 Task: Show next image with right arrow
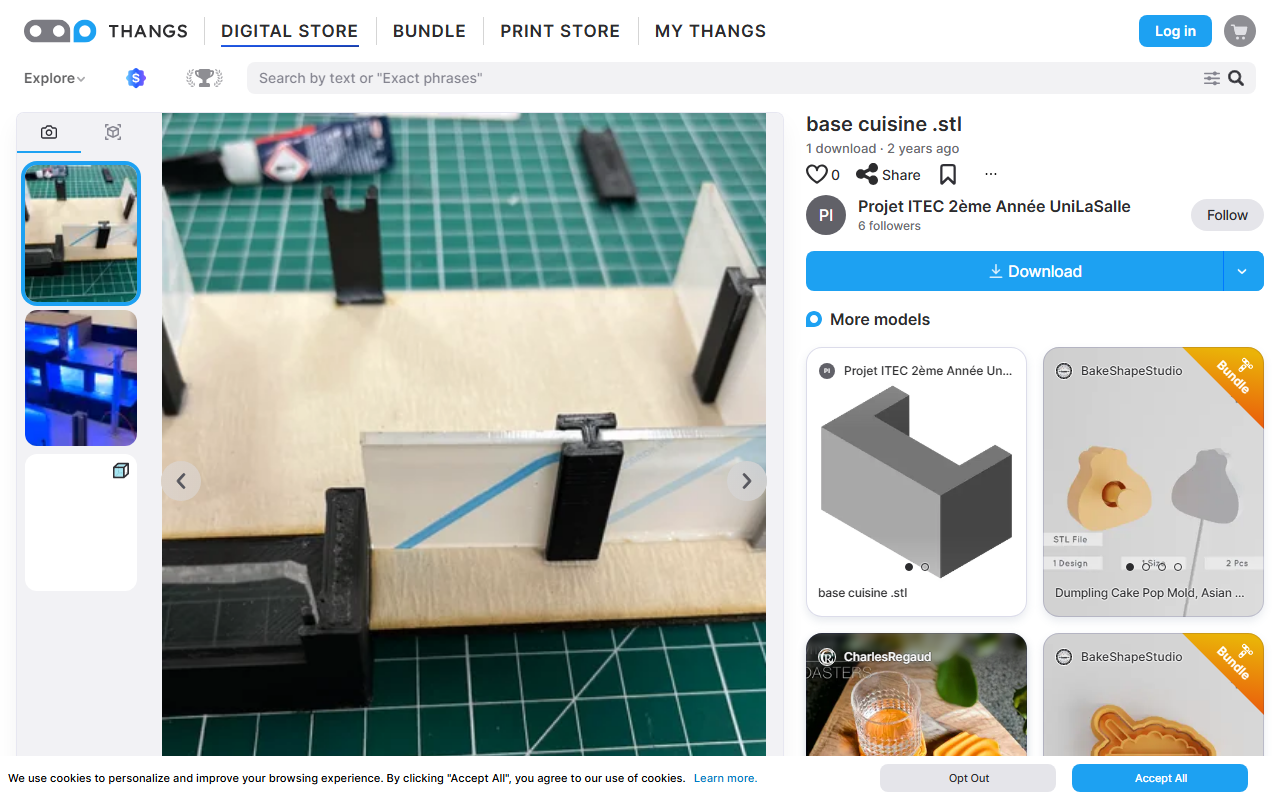tap(746, 481)
